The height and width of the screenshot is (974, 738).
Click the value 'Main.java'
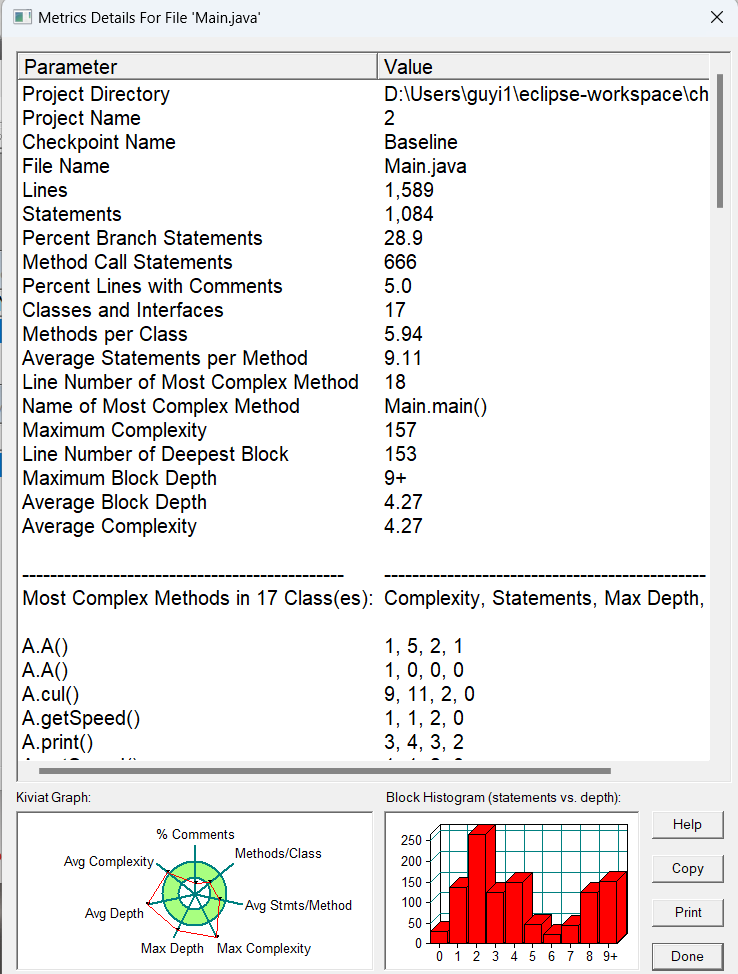(426, 166)
